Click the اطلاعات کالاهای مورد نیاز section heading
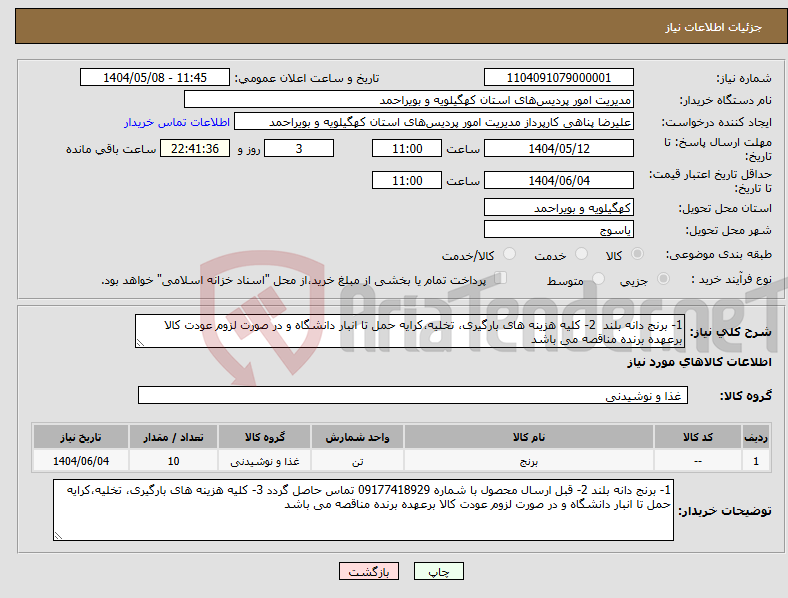788x598 pixels. point(699,362)
